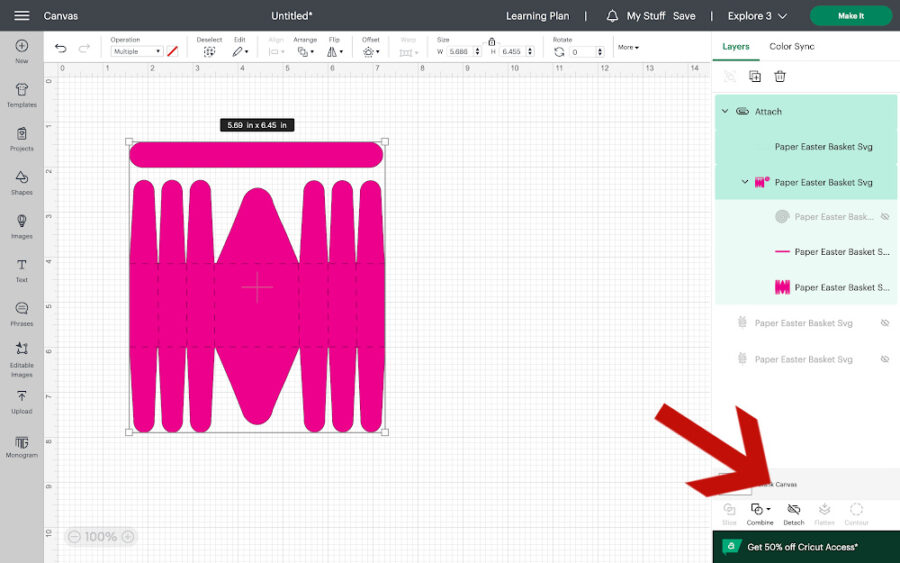Open the Operation dropdown
900x563 pixels.
[x=136, y=51]
